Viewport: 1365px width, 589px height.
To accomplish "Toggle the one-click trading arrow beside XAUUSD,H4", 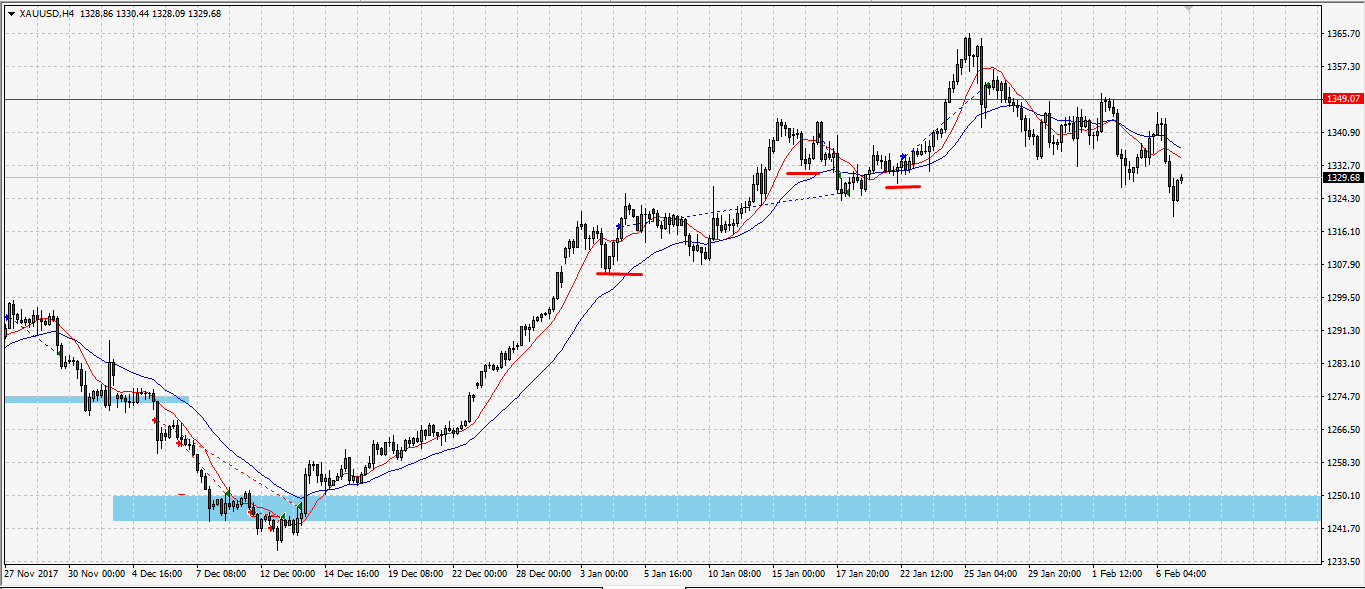I will [x=11, y=13].
